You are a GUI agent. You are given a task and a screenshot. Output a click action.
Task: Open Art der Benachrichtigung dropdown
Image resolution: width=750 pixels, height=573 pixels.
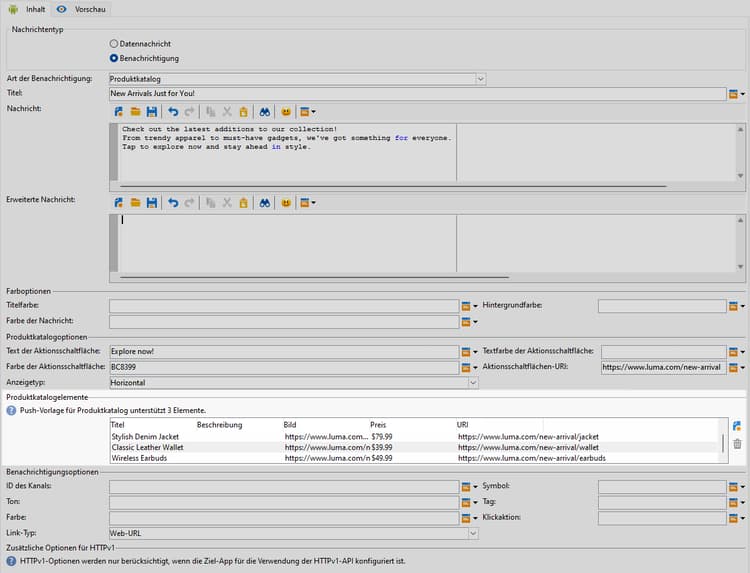point(481,79)
